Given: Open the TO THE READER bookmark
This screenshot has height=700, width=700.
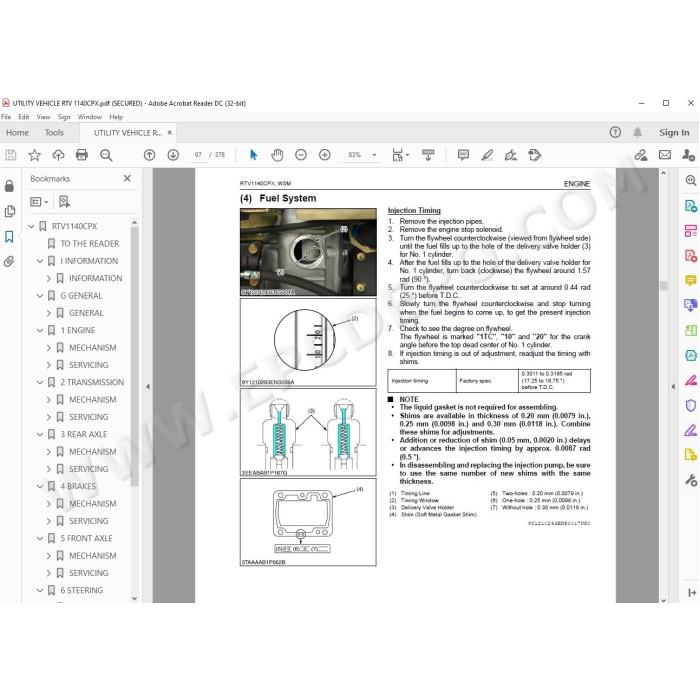Looking at the screenshot, I should click(x=90, y=244).
